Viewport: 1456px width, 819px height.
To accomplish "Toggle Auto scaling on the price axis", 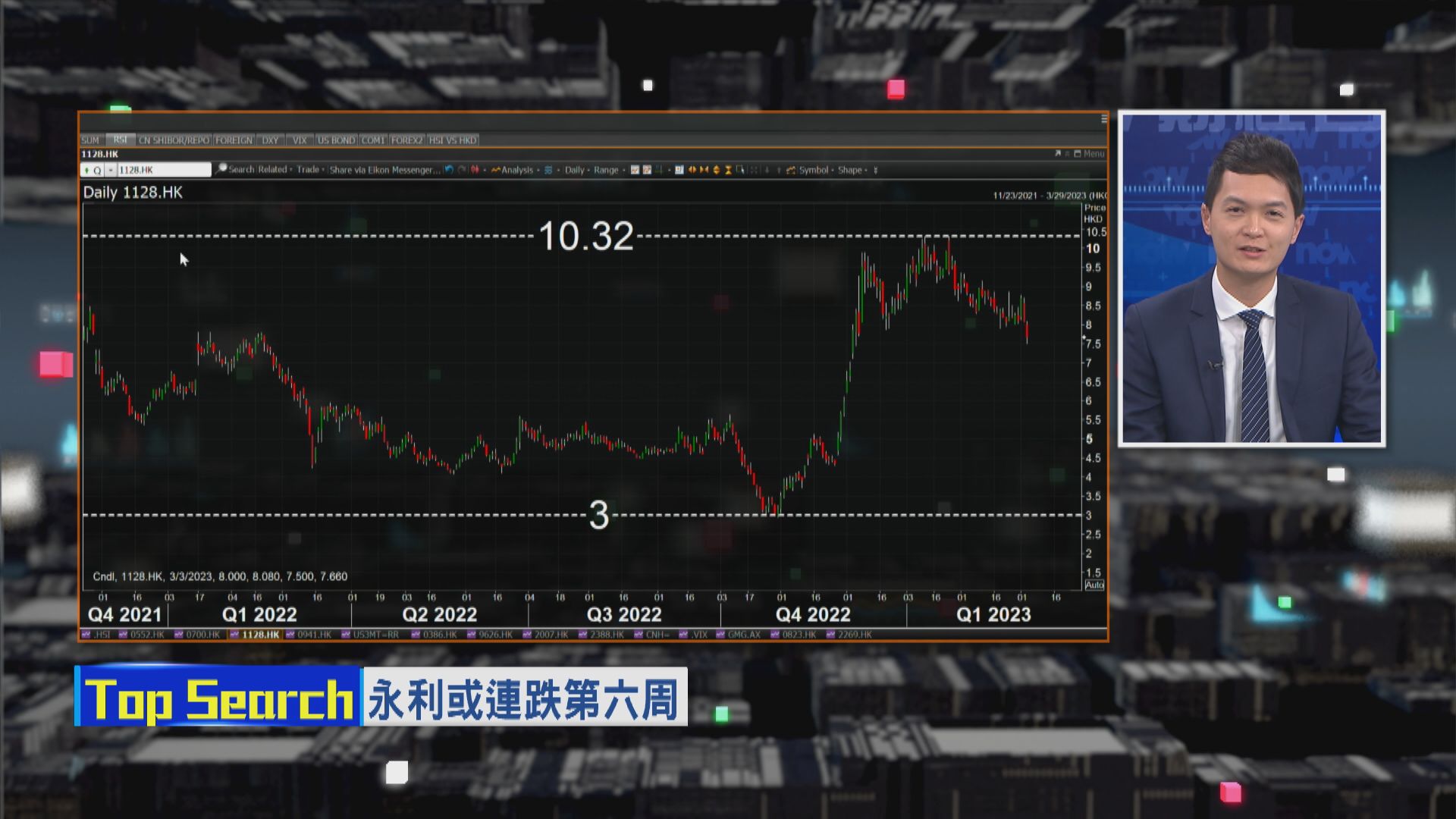I will click(1093, 585).
